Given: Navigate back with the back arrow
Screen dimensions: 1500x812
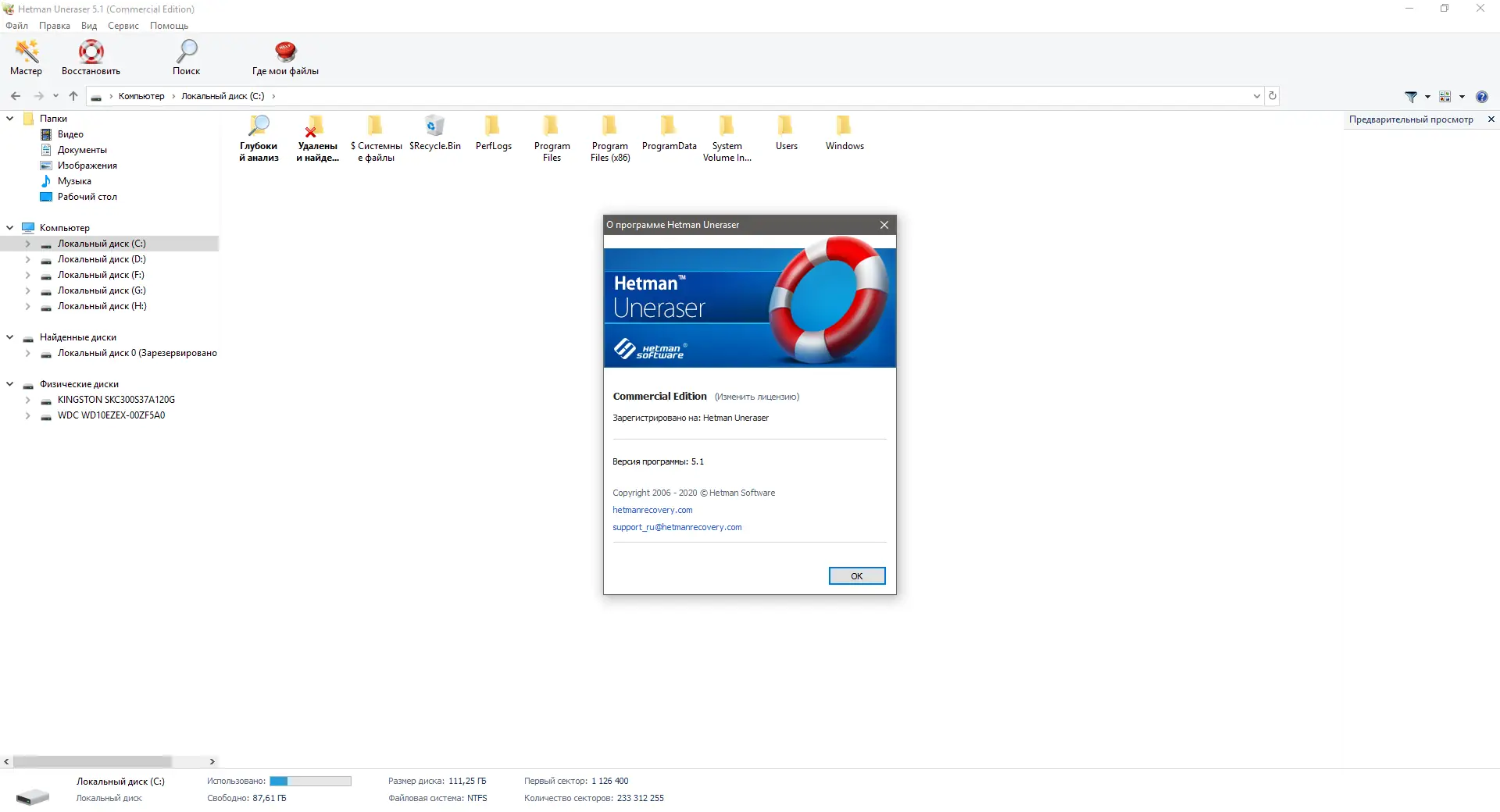Looking at the screenshot, I should 16,95.
